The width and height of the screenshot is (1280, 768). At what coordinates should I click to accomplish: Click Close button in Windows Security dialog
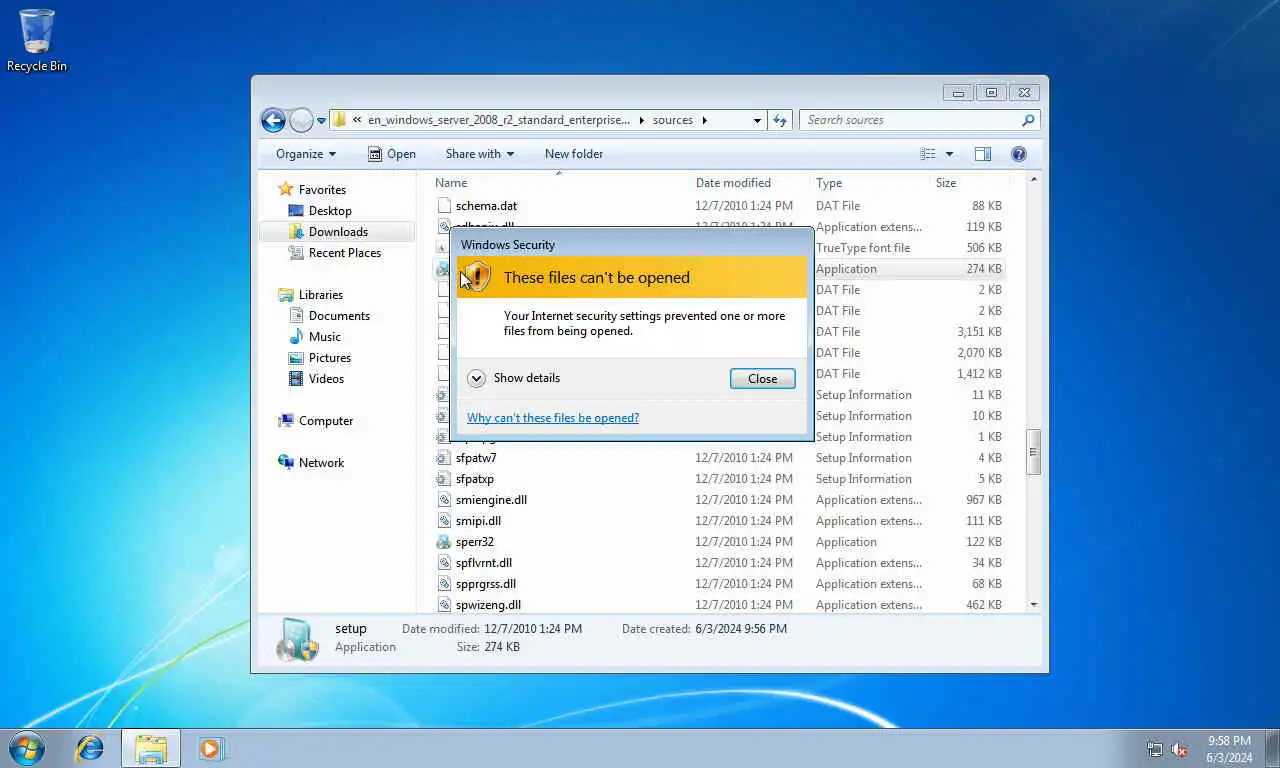click(762, 379)
